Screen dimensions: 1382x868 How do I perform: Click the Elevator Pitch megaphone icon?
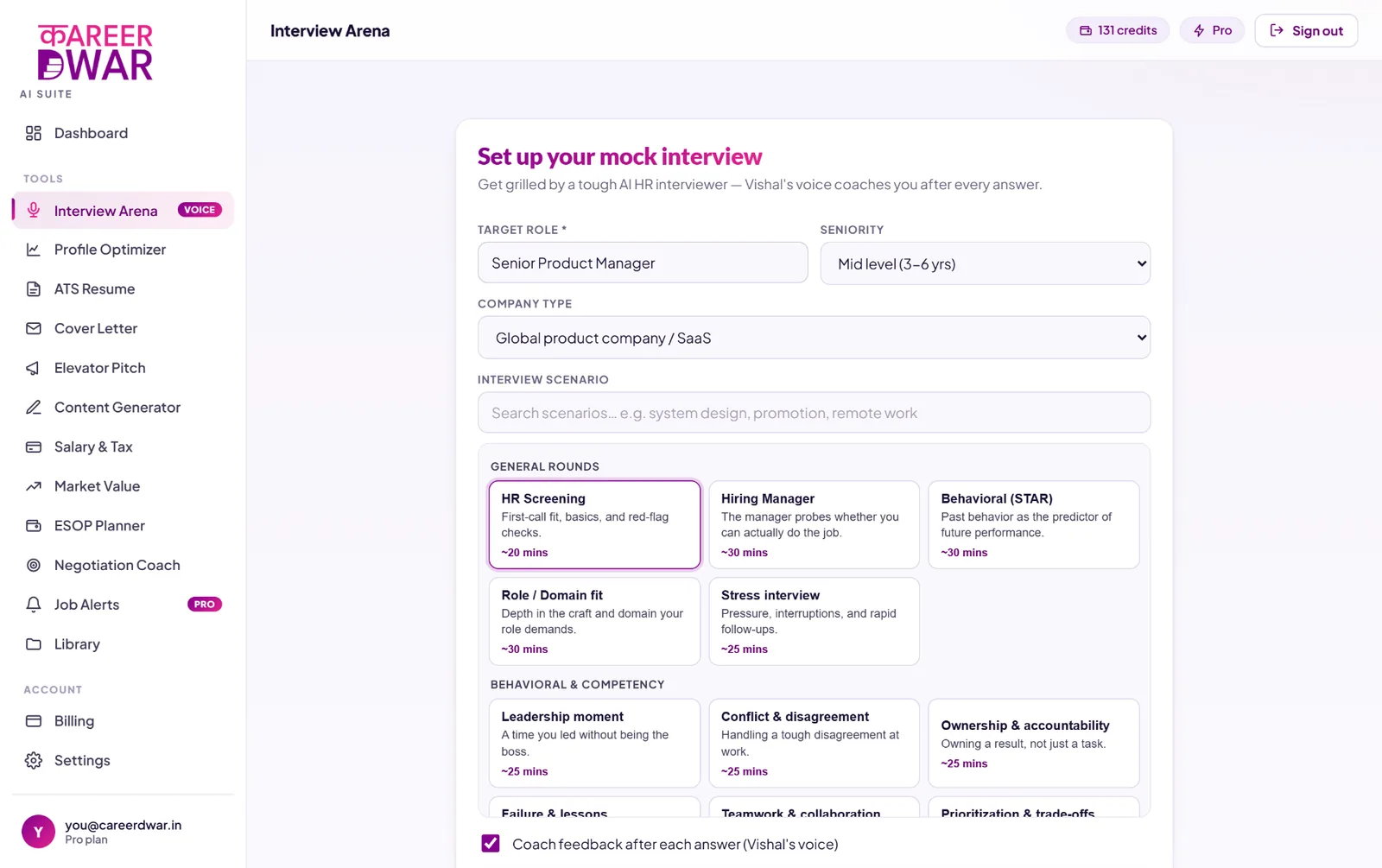click(x=34, y=368)
